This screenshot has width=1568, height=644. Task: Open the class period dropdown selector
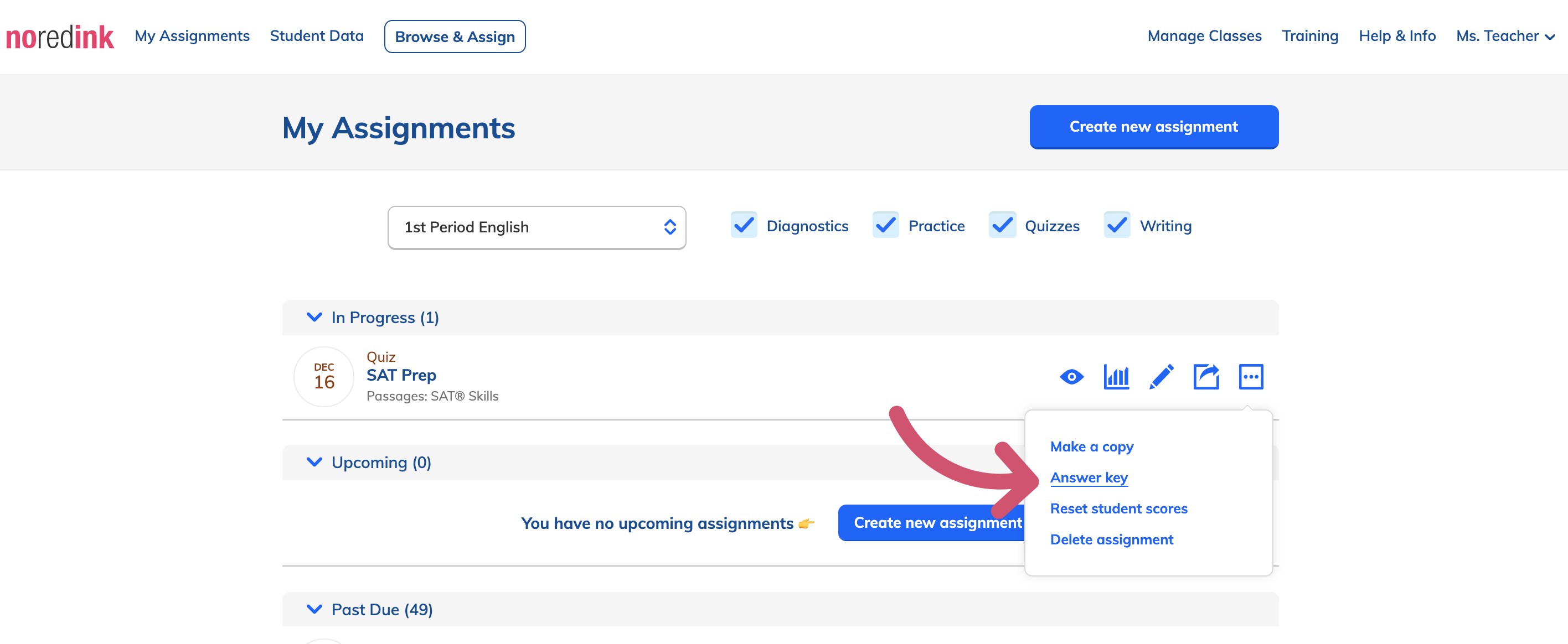click(x=536, y=226)
